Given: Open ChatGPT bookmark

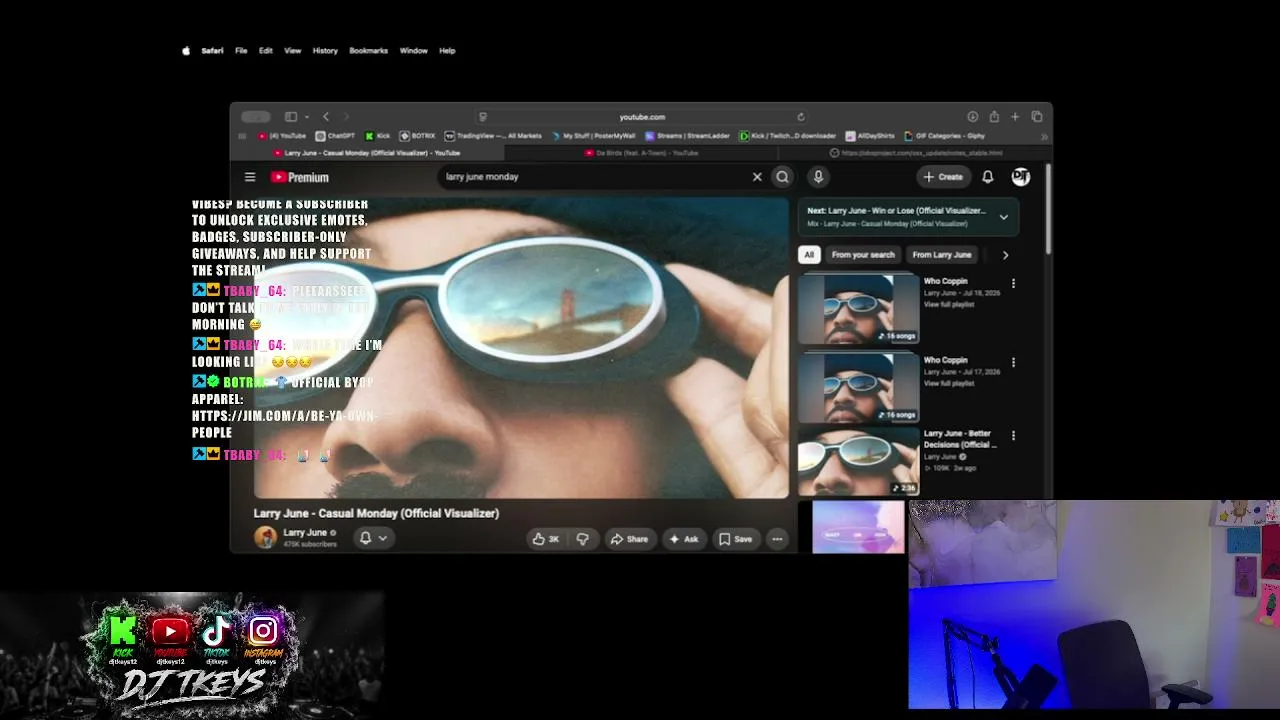Looking at the screenshot, I should coord(335,136).
